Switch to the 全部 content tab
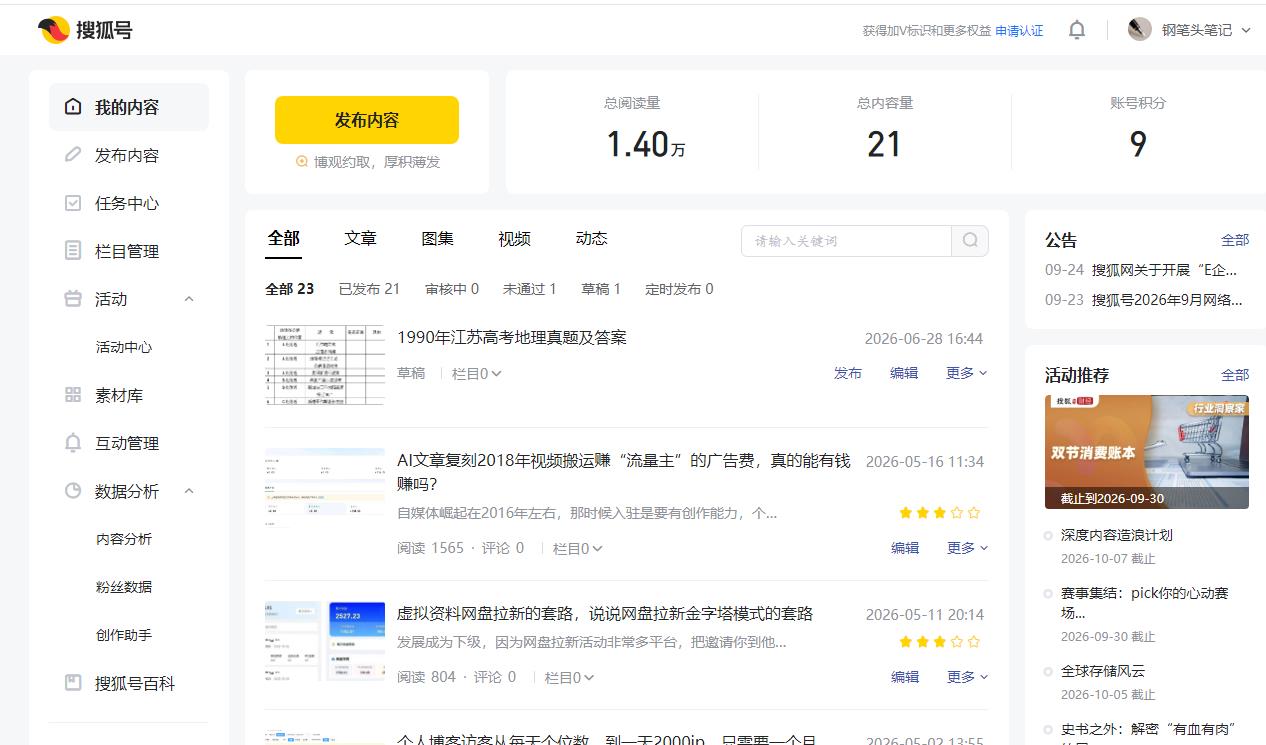The image size is (1266, 745). click(x=284, y=238)
